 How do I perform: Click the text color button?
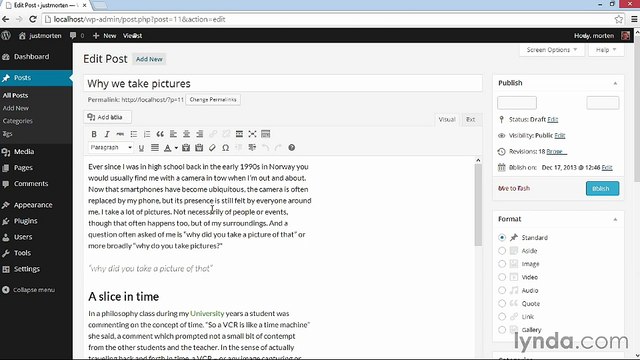[167, 148]
